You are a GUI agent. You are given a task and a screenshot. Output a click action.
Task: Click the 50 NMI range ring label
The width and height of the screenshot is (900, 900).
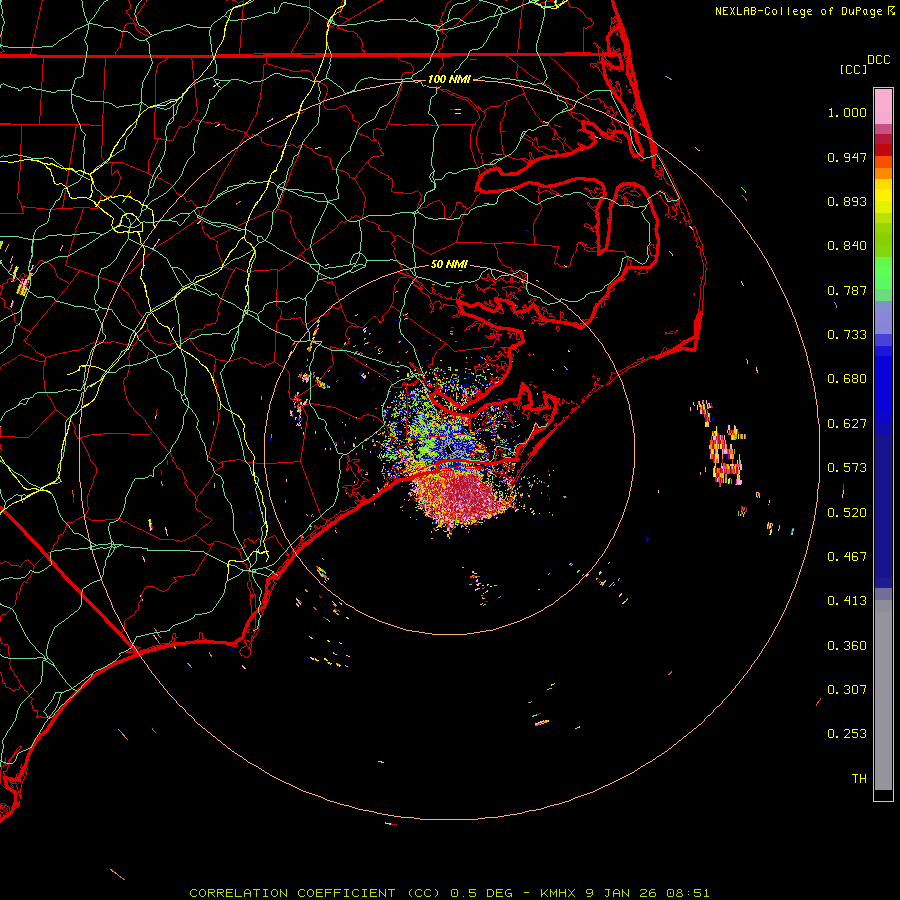point(449,265)
